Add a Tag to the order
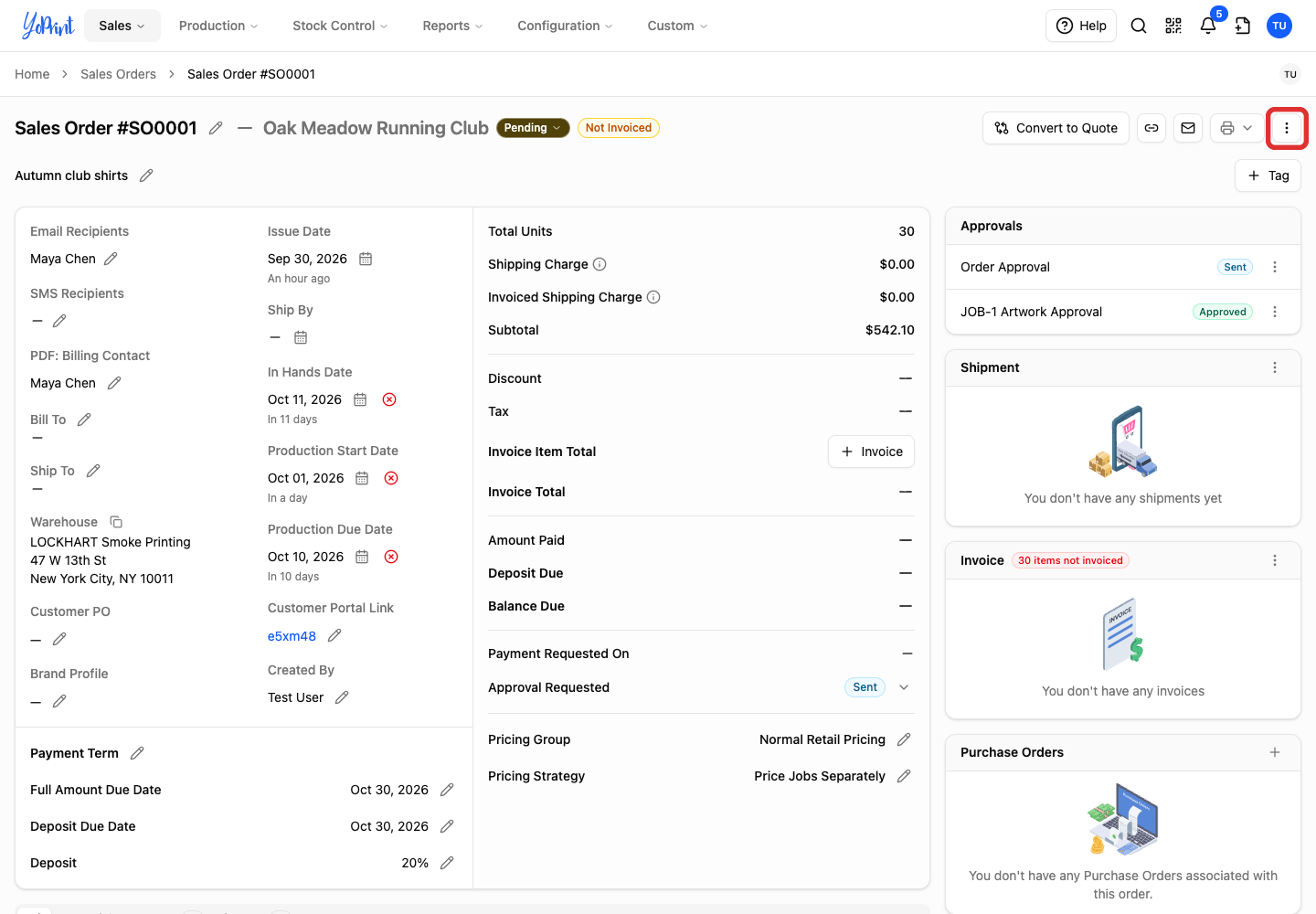Screen dimensions: 1316x914 click(1268, 175)
